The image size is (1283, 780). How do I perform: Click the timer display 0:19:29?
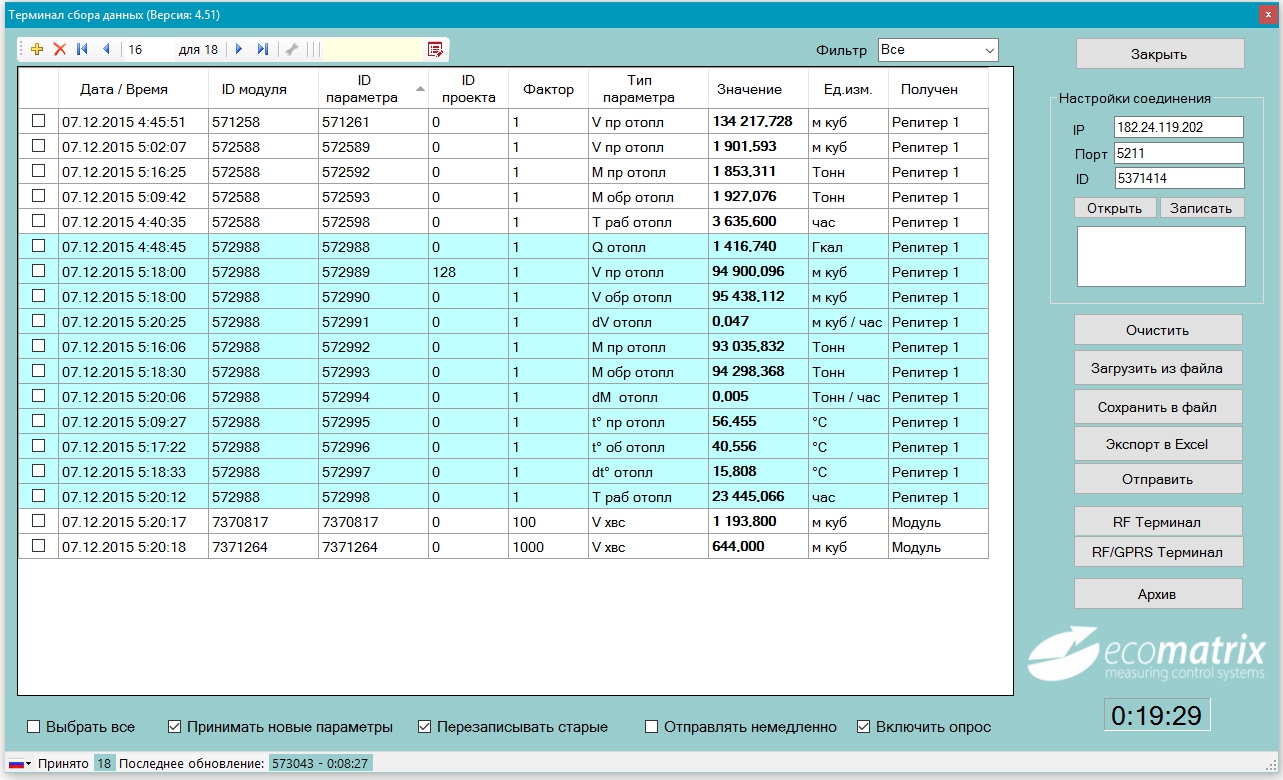(x=1157, y=715)
